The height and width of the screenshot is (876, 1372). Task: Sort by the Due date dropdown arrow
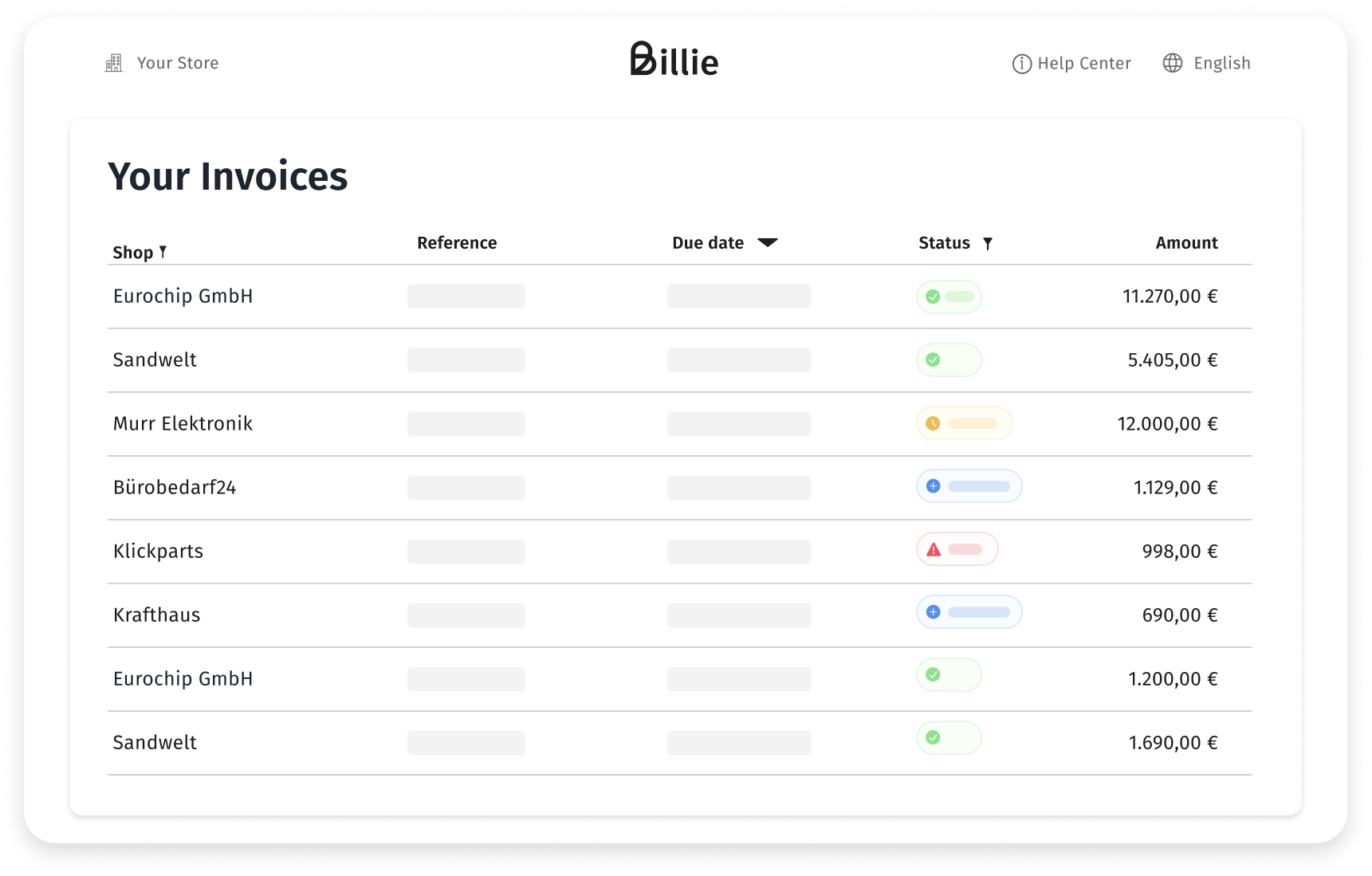(767, 242)
